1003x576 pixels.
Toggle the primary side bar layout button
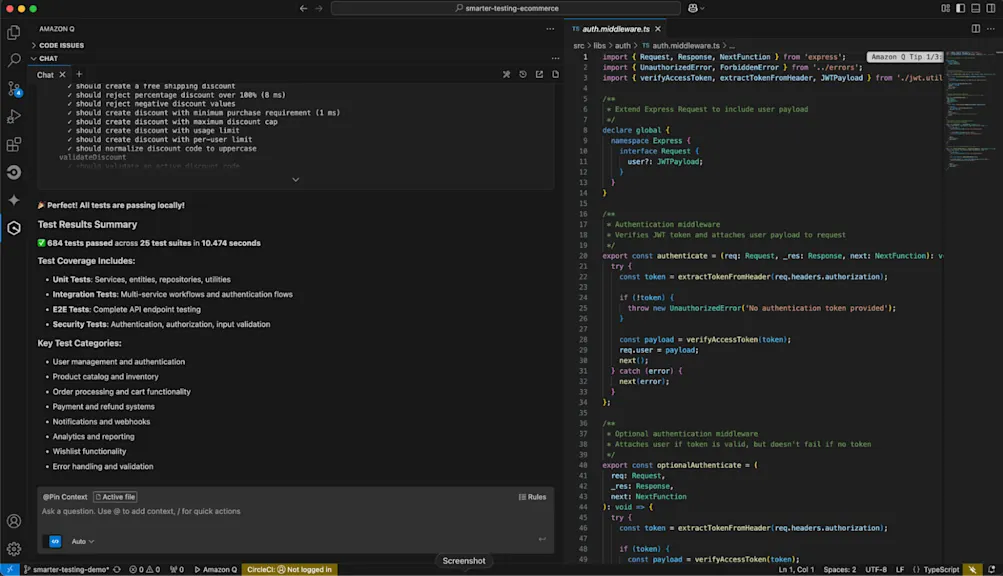point(960,8)
